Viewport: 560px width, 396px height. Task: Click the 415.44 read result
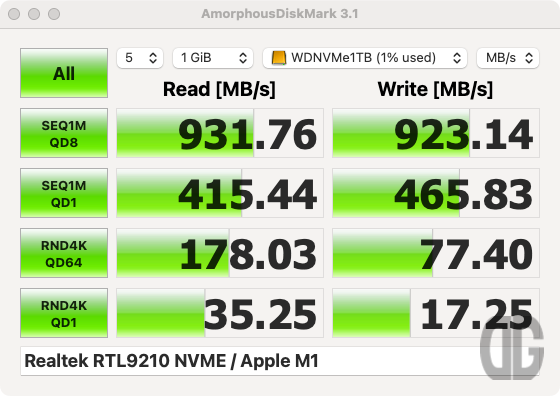click(220, 193)
